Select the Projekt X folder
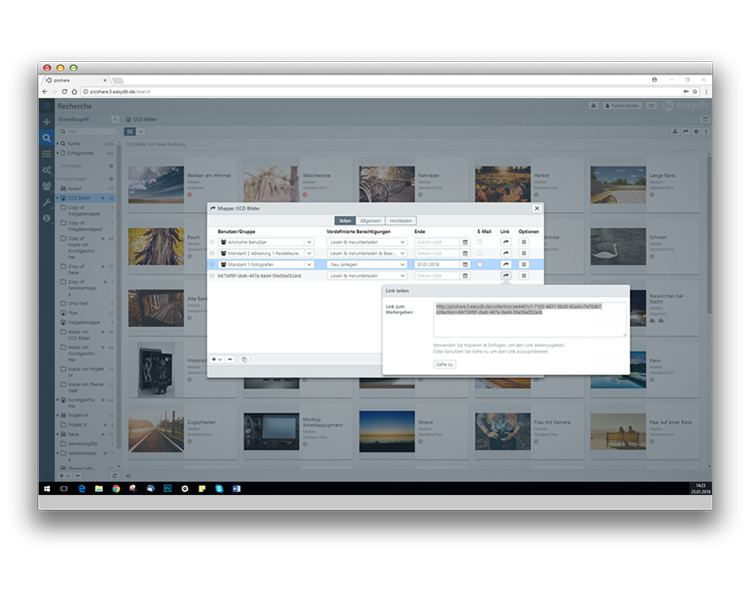Screen dimensions: 750x596 (77, 425)
